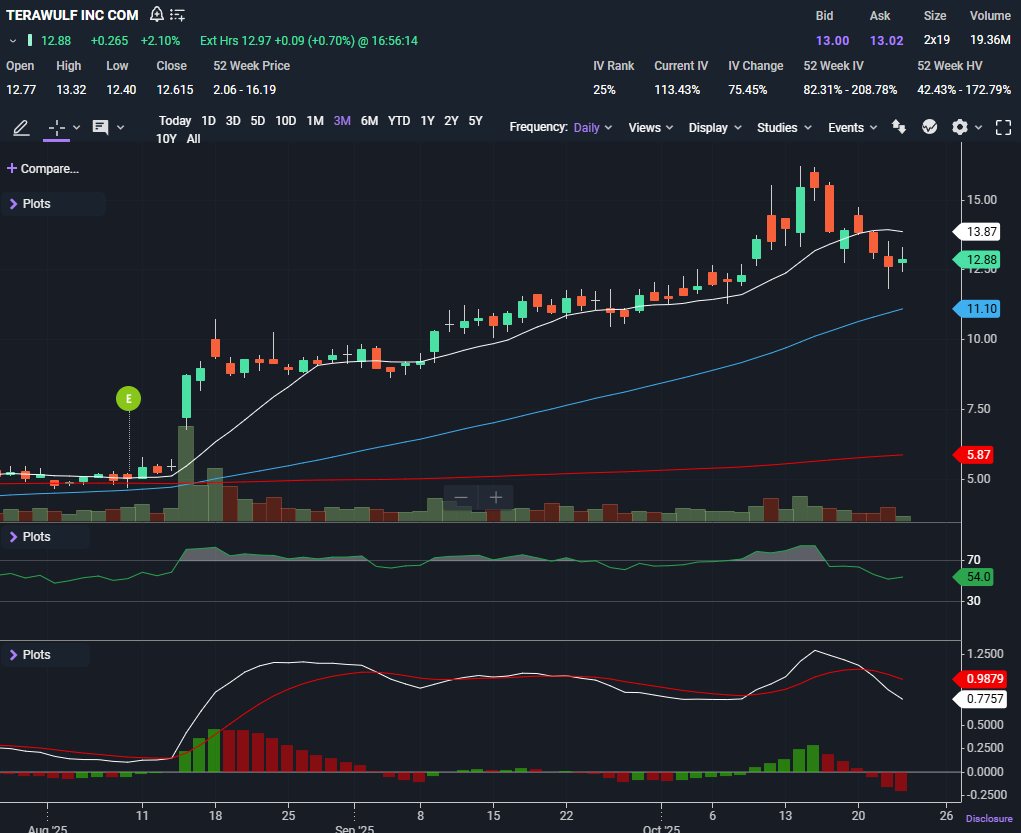1021x833 pixels.
Task: Click the TERAWULF INC COM title
Action: (72, 15)
